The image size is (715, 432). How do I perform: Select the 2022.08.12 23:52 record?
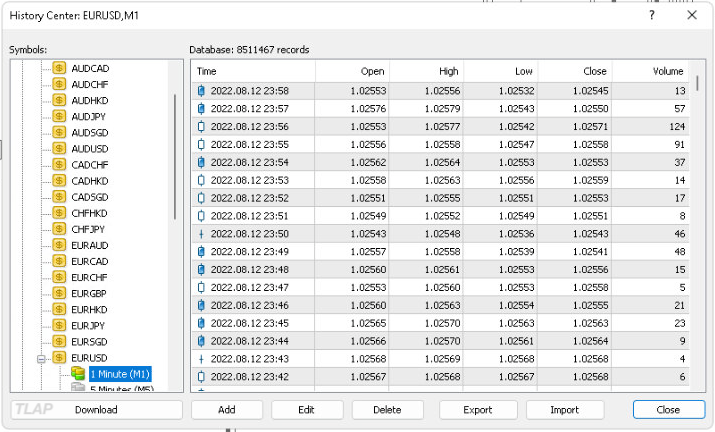click(440, 198)
